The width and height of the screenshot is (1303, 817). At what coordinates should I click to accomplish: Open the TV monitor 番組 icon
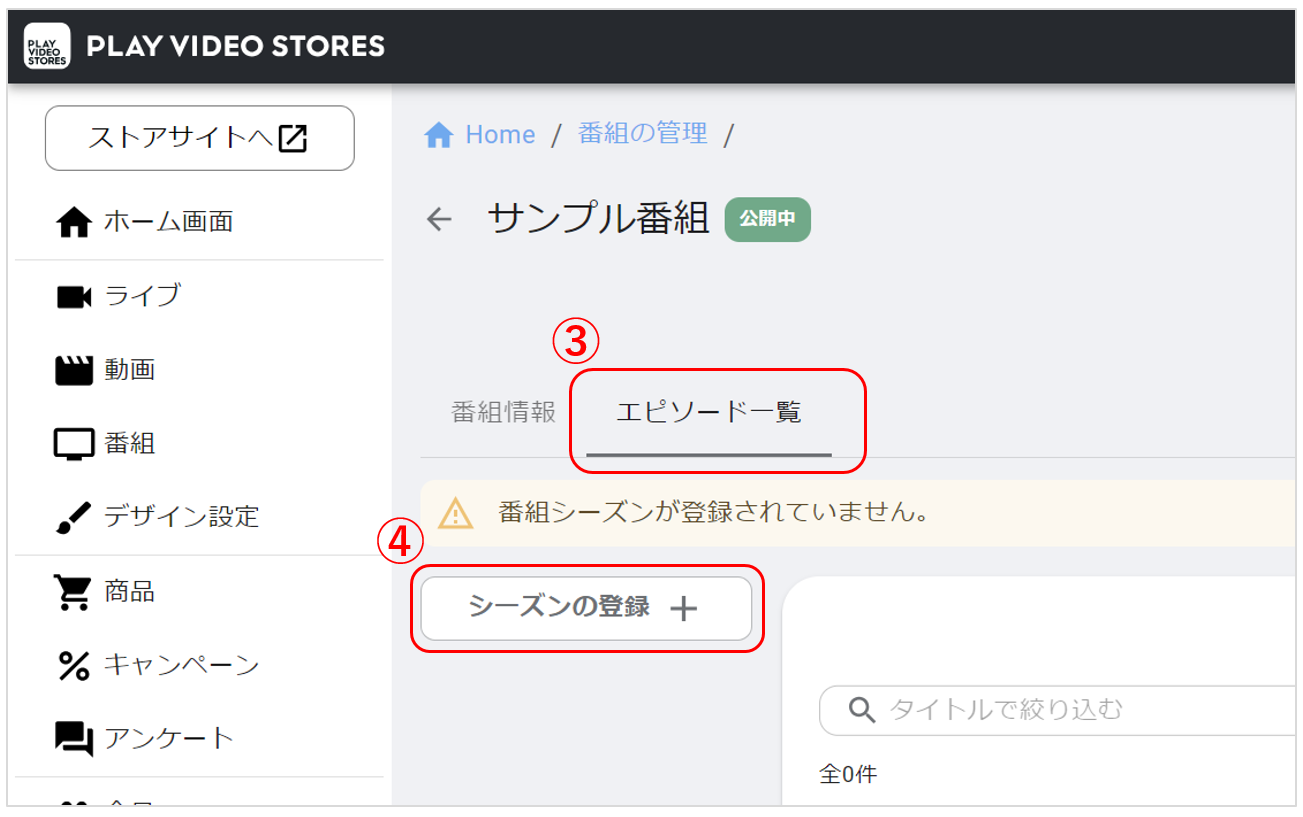click(x=74, y=444)
